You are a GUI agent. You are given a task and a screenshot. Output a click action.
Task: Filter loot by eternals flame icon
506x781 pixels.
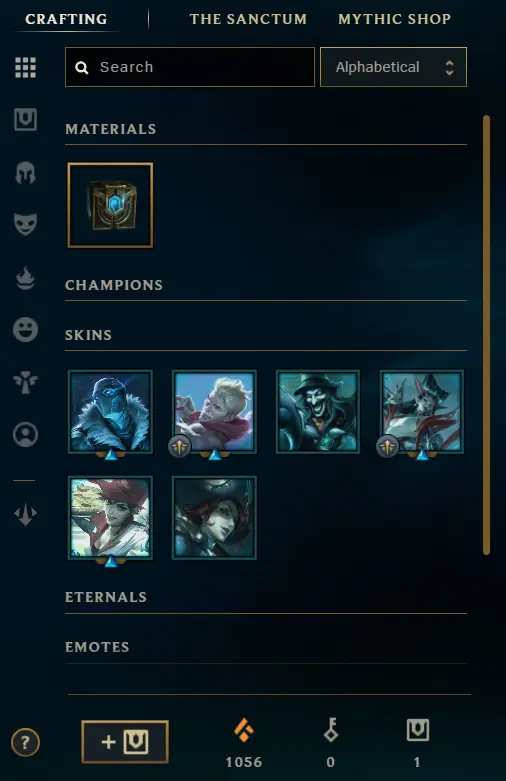point(25,277)
